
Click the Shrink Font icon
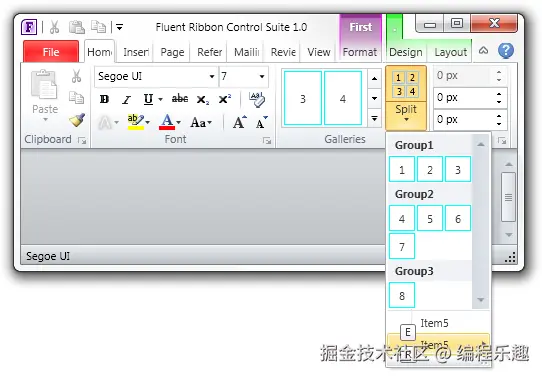point(262,122)
